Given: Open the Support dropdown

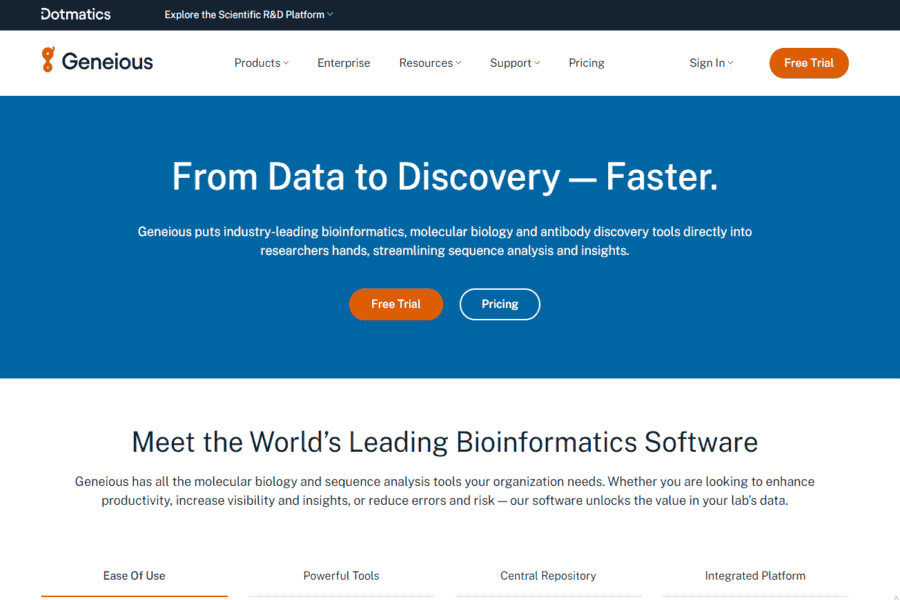Looking at the screenshot, I should [514, 63].
